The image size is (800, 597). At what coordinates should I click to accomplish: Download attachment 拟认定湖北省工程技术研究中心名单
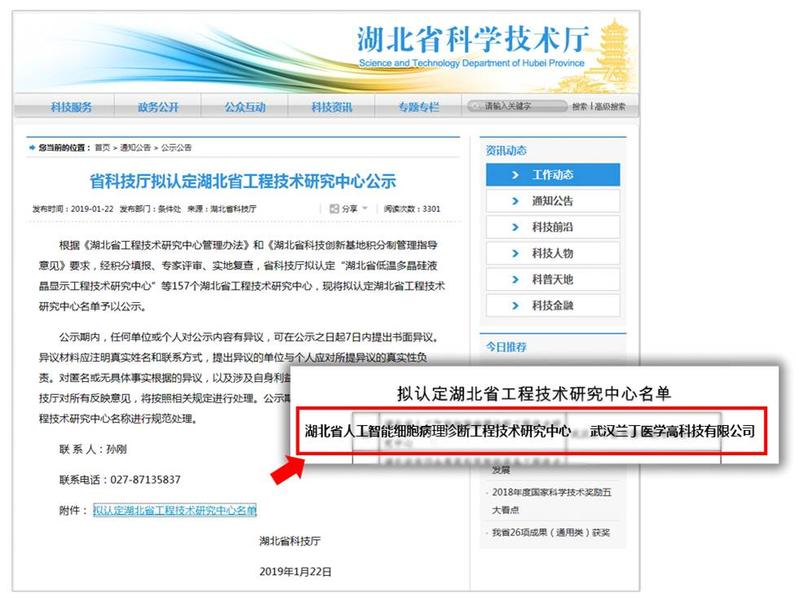[174, 510]
